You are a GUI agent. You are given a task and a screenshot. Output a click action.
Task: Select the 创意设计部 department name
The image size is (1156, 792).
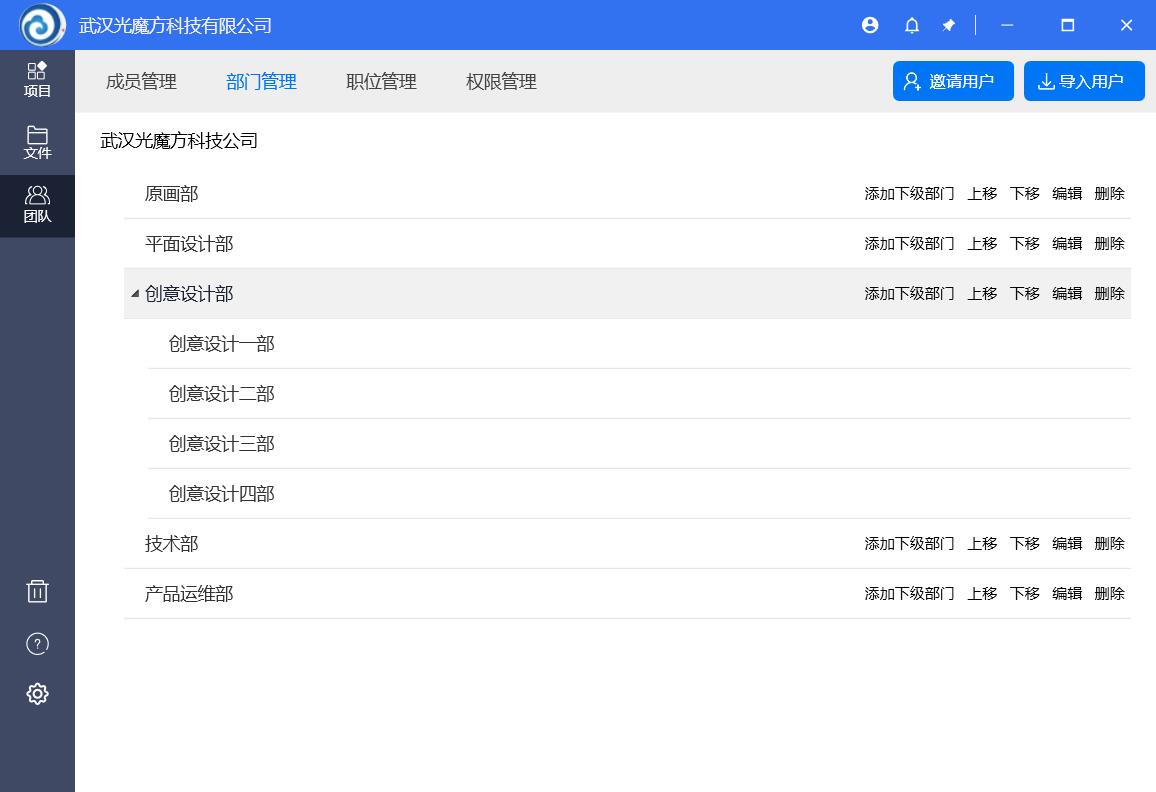click(189, 294)
